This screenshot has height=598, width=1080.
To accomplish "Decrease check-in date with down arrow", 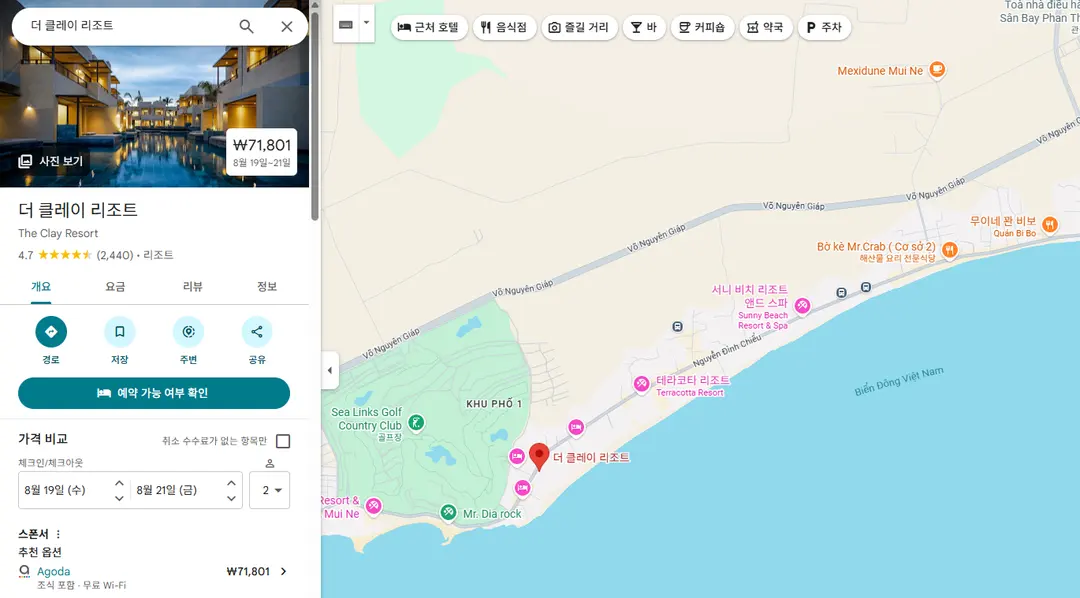I will pyautogui.click(x=119, y=497).
